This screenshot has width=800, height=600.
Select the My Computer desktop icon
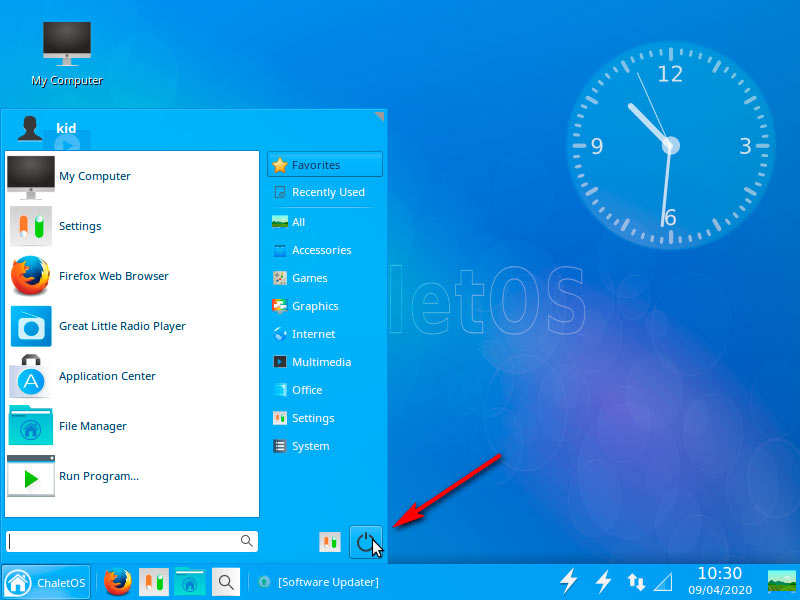point(67,54)
